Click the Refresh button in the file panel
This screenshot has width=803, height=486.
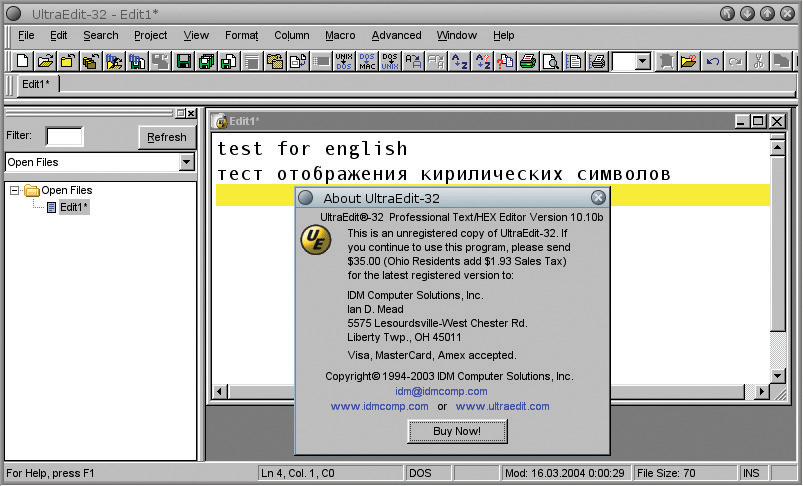point(166,137)
